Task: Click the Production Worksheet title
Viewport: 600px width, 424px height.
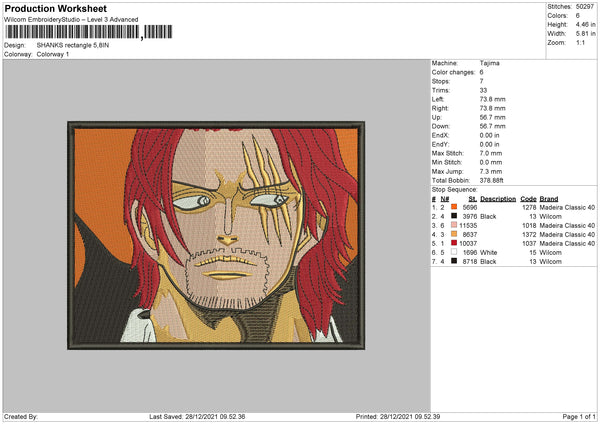Action: [x=55, y=8]
